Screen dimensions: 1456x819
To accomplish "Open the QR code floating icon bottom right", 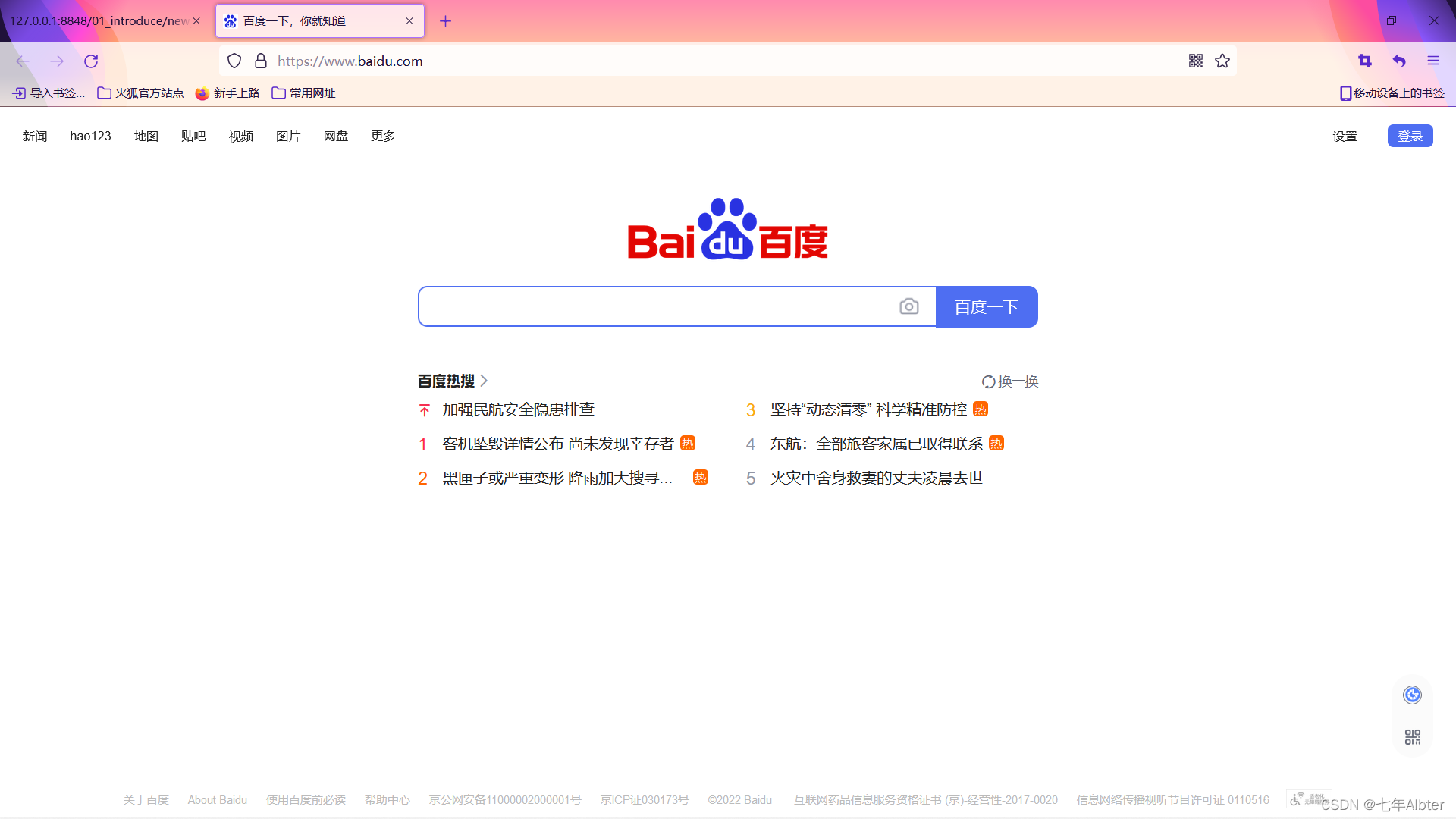I will click(x=1412, y=736).
